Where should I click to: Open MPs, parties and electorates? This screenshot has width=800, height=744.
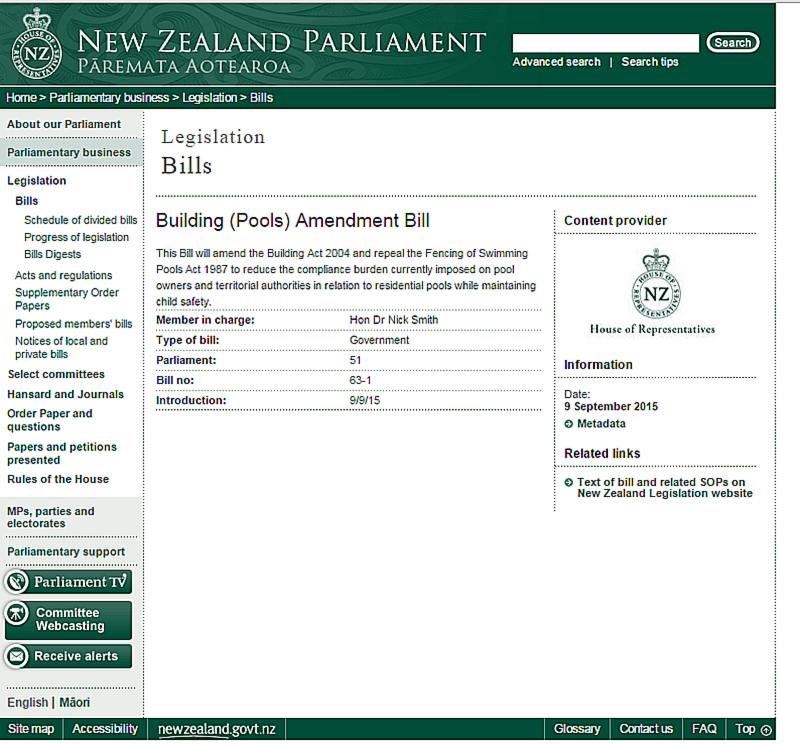pyautogui.click(x=51, y=517)
